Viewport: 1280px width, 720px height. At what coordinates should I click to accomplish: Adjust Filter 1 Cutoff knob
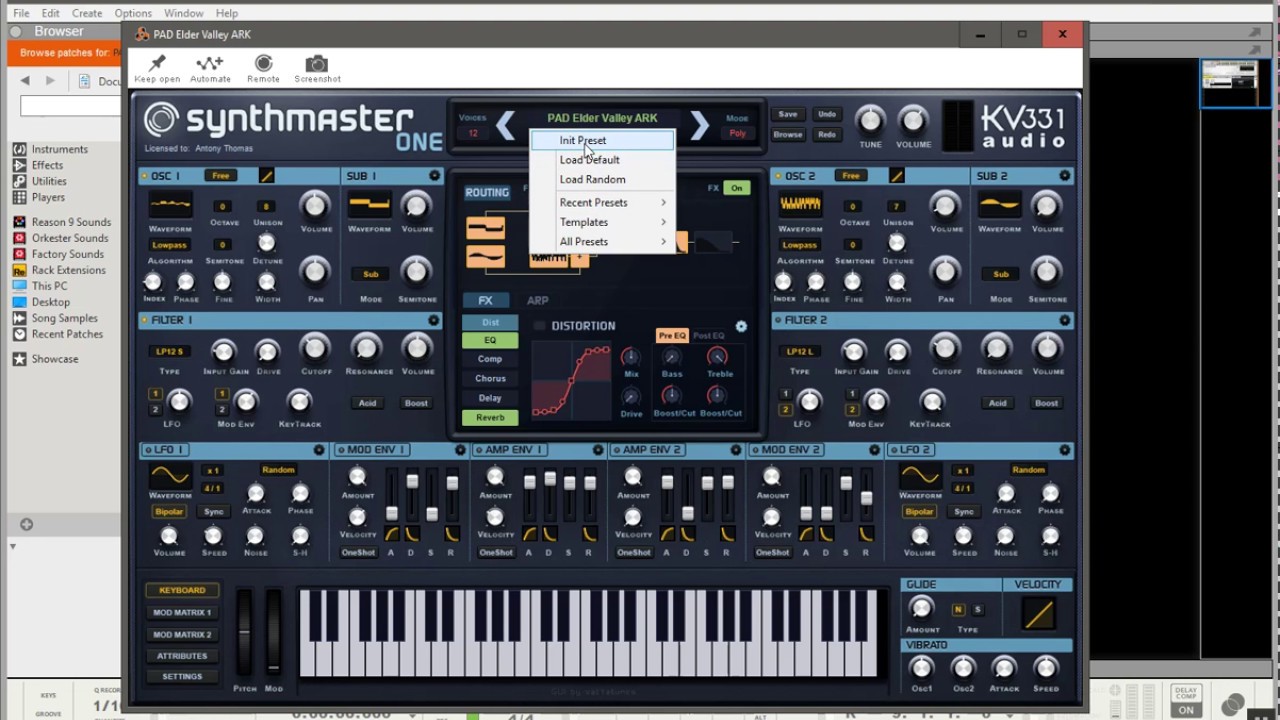(314, 347)
